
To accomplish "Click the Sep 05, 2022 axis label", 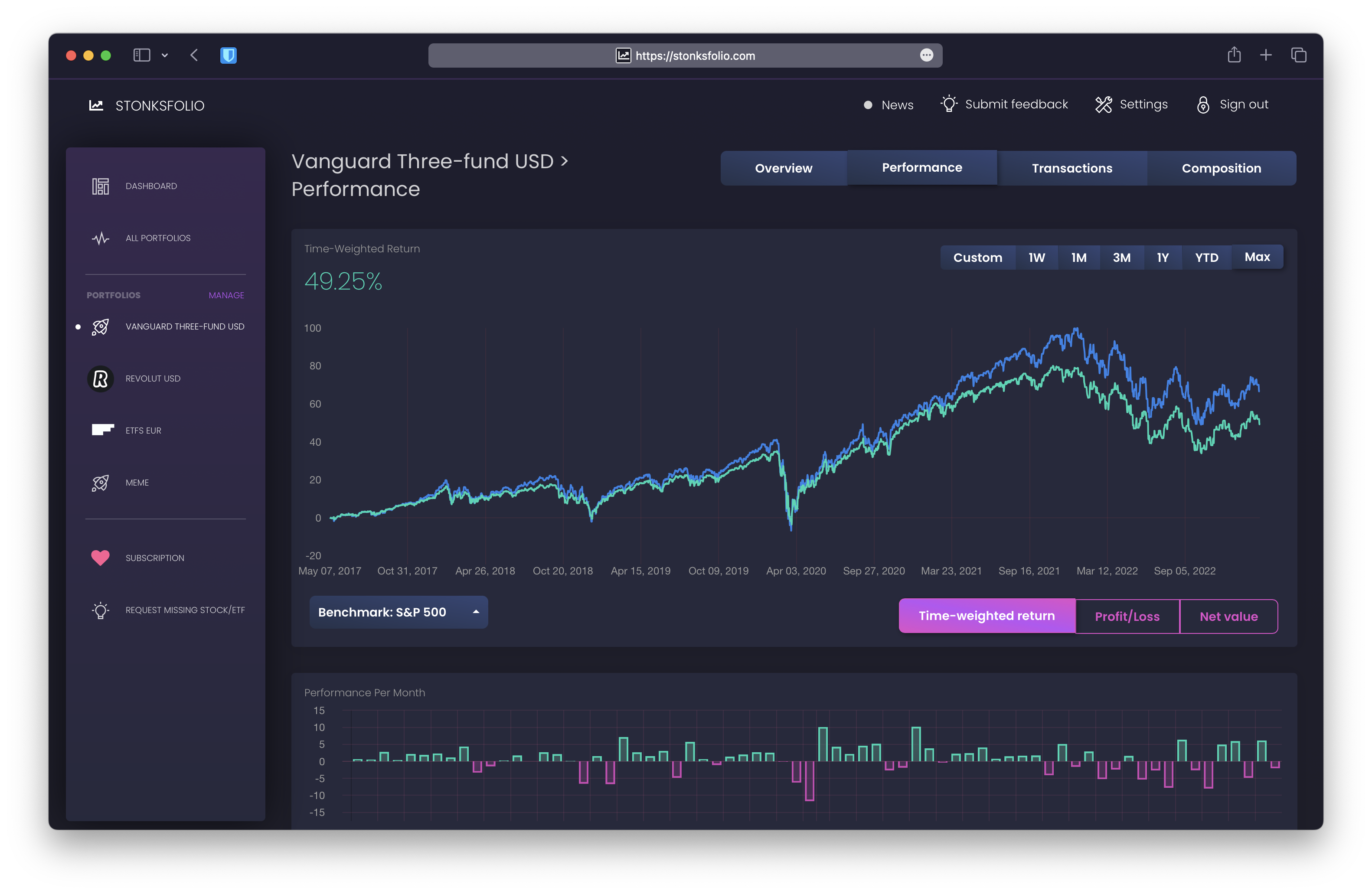I will [1184, 571].
